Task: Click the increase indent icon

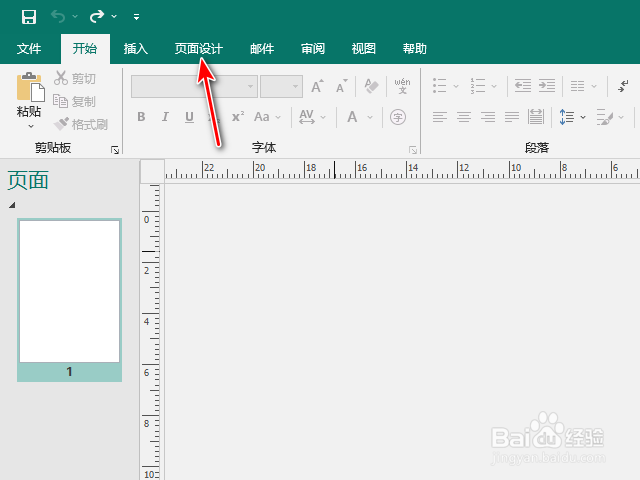Action: 547,86
